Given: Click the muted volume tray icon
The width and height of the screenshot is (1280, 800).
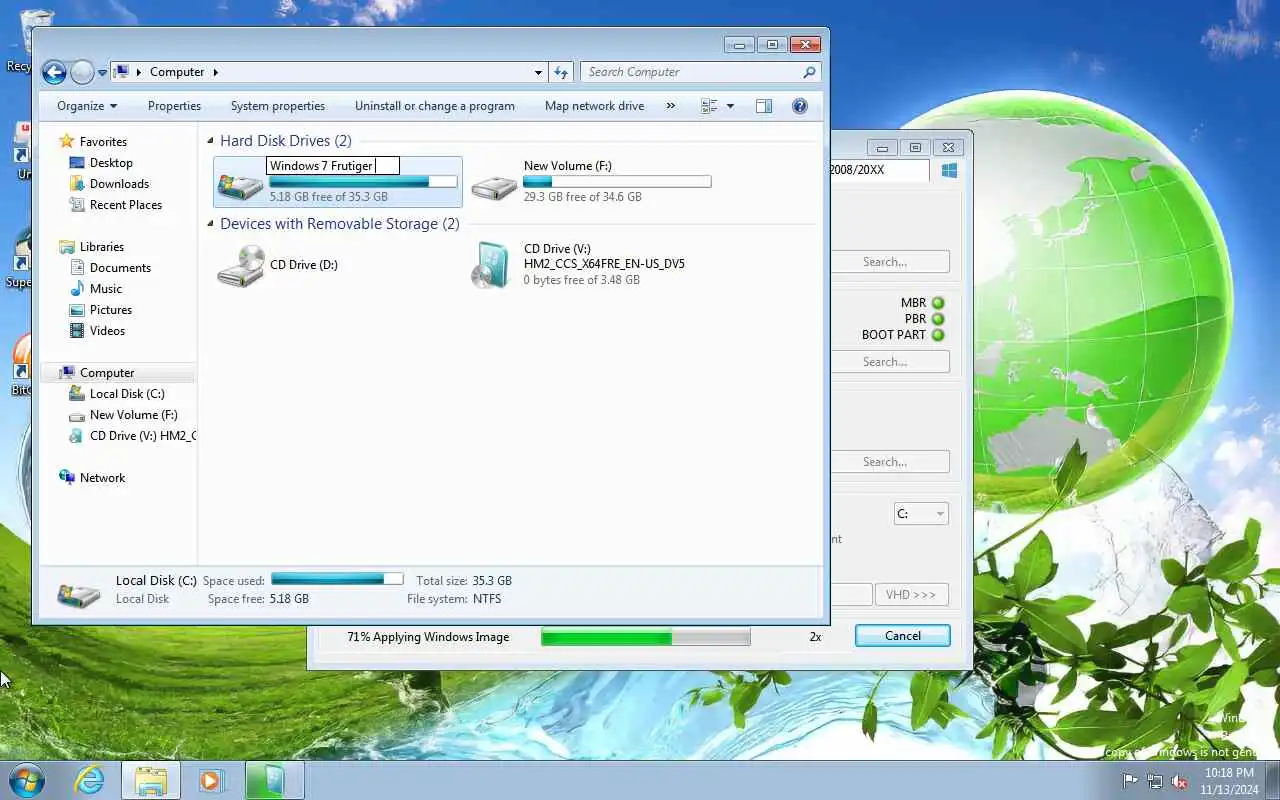Looking at the screenshot, I should click(1180, 781).
